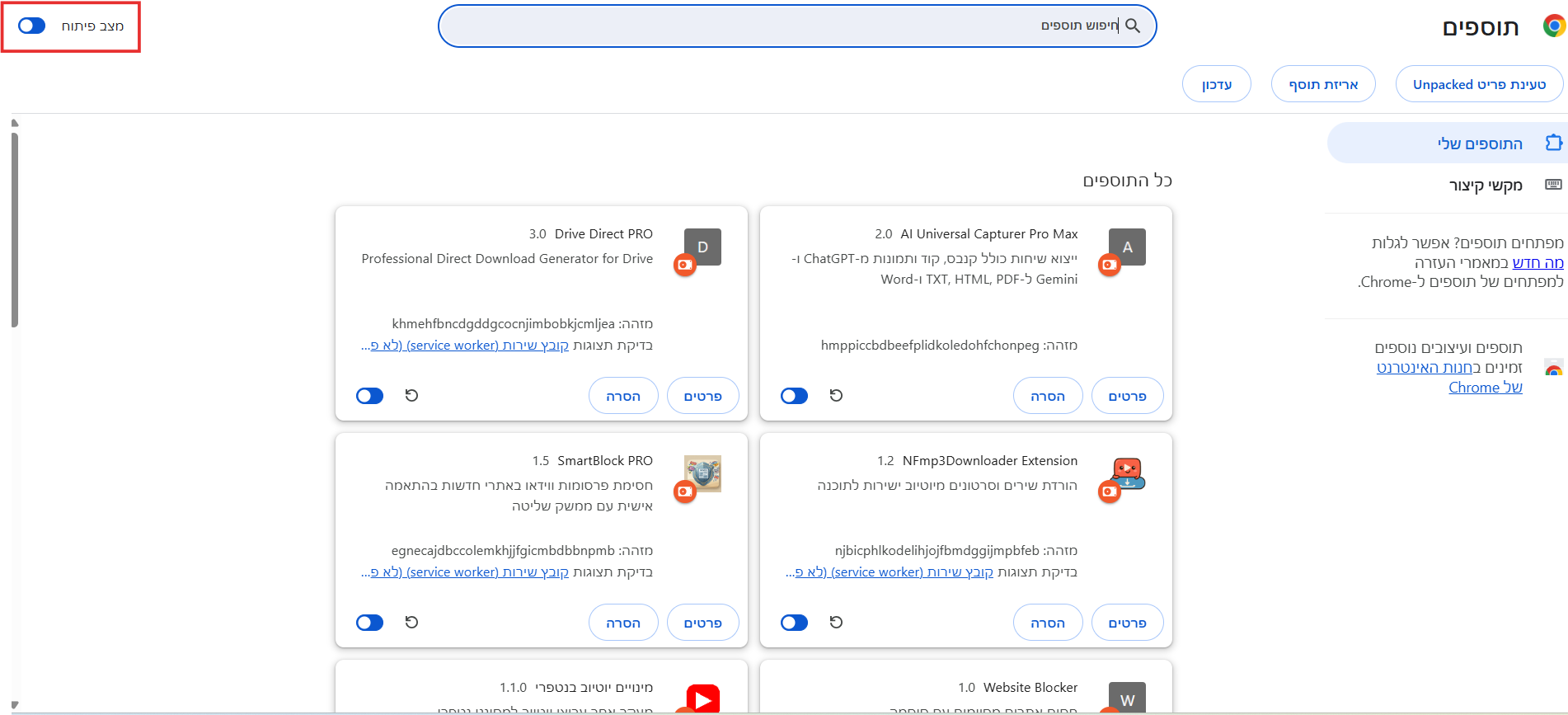Click the ID text egnecajdbccolemkhjjfgicmbdbbnpmb
The image size is (1568, 715).
[x=503, y=550]
